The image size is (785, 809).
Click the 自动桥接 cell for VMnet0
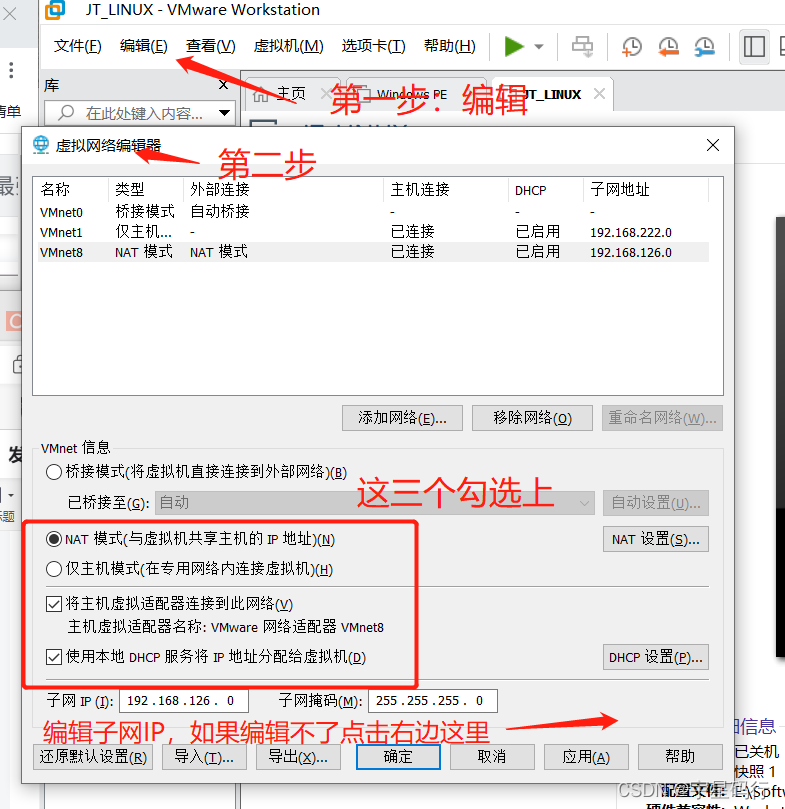click(220, 212)
